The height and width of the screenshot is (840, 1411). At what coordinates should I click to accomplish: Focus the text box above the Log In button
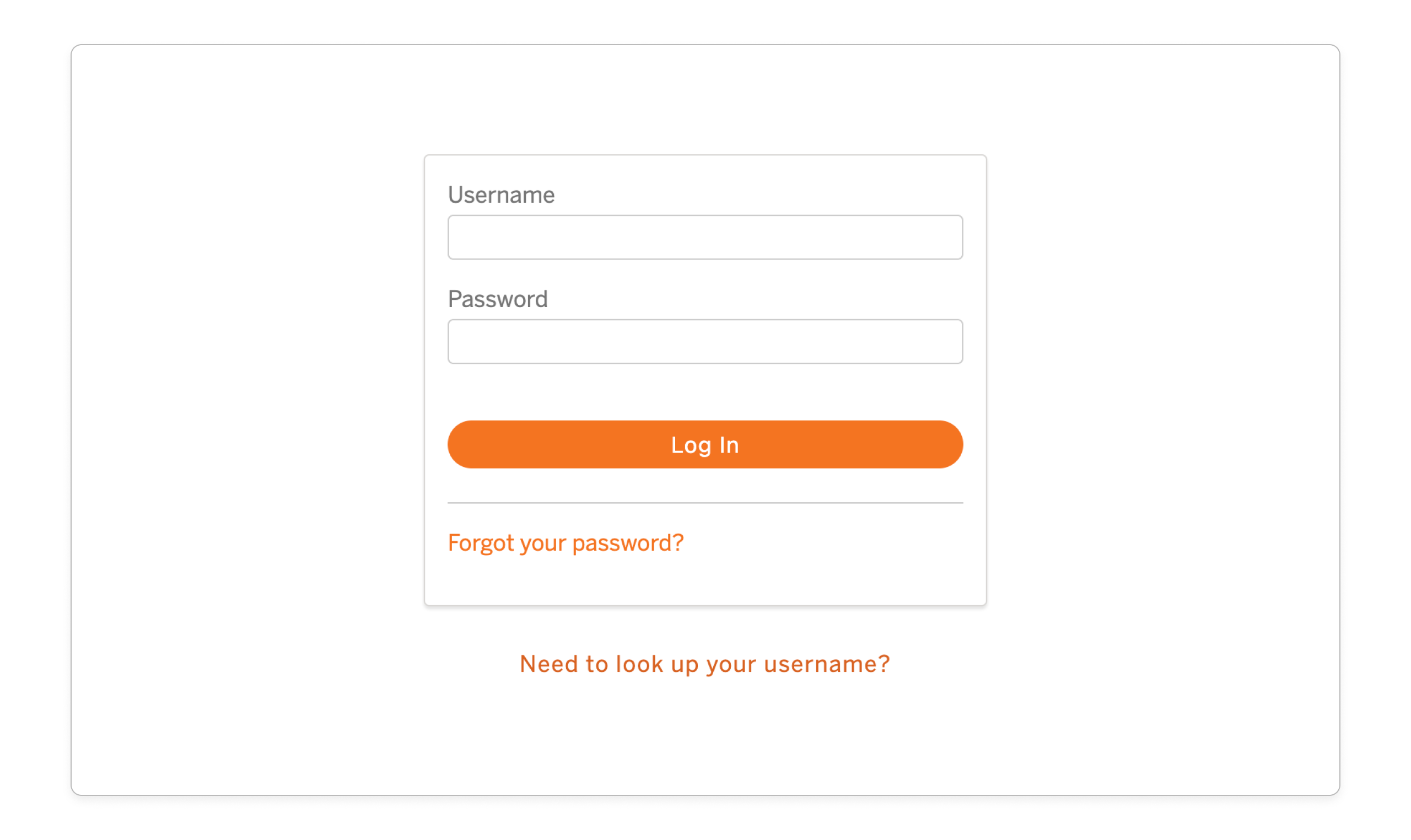point(704,341)
